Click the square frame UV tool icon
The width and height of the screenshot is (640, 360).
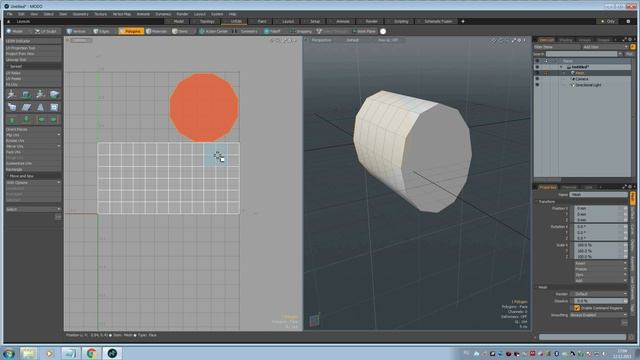[x=54, y=107]
